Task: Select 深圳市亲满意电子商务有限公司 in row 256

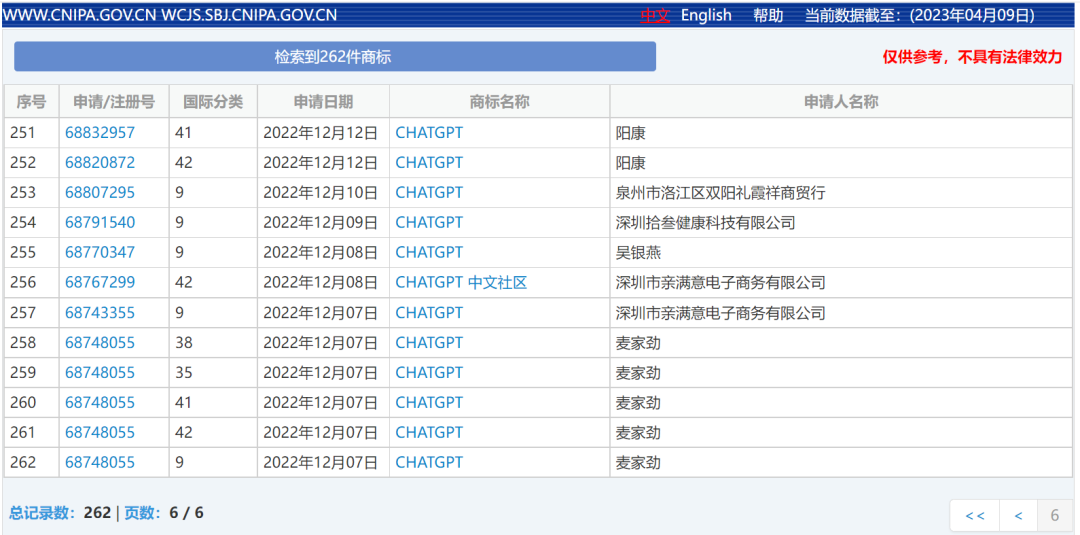Action: [x=720, y=282]
